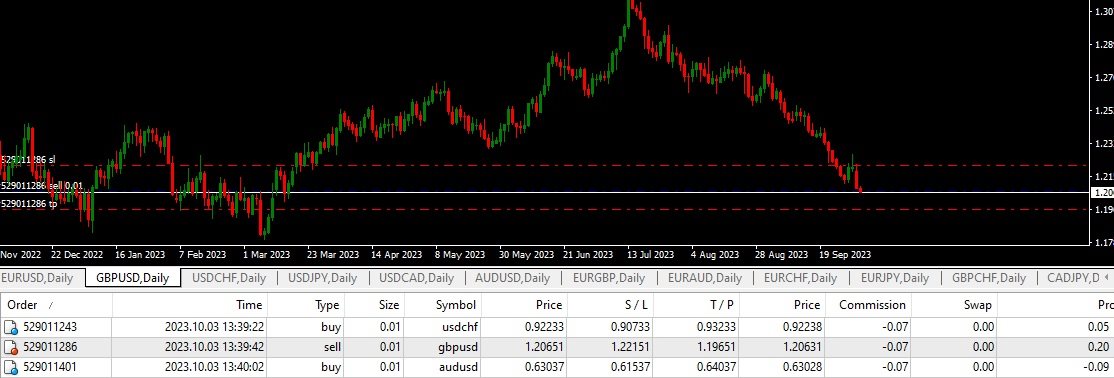Sort trades by the Time column header
The image size is (1114, 378).
tap(249, 305)
